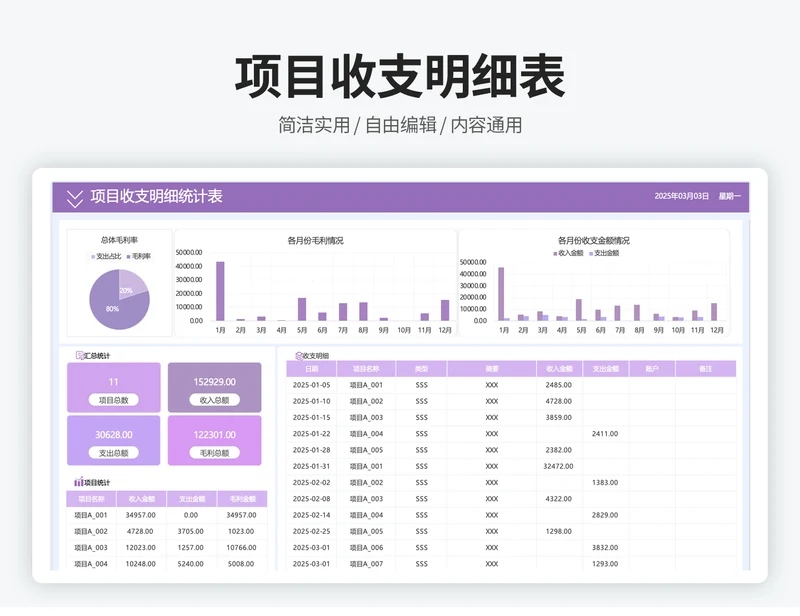Click the 类型 column header
The height and width of the screenshot is (616, 800).
pyautogui.click(x=421, y=368)
